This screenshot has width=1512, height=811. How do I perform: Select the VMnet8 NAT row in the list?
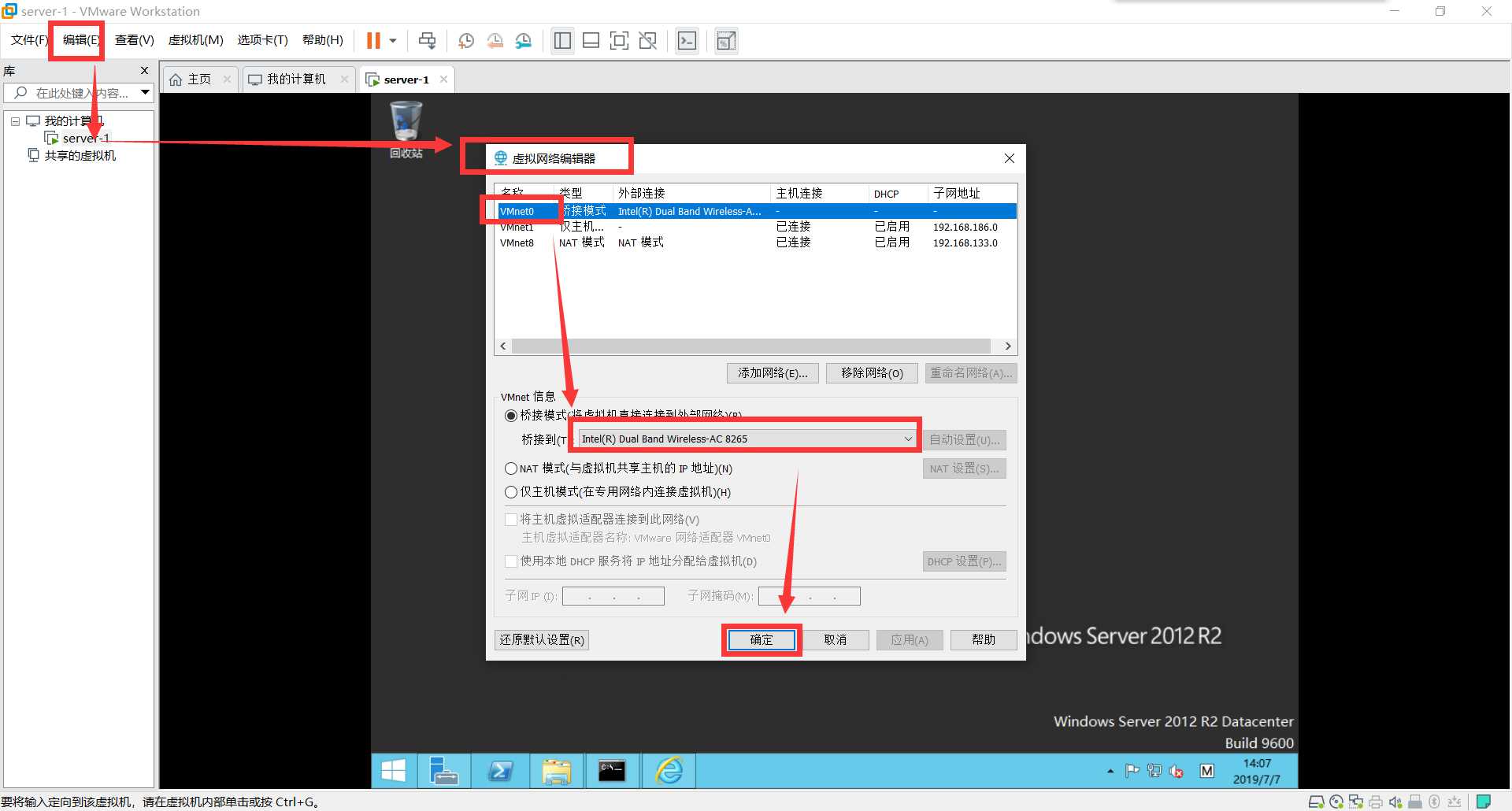756,243
